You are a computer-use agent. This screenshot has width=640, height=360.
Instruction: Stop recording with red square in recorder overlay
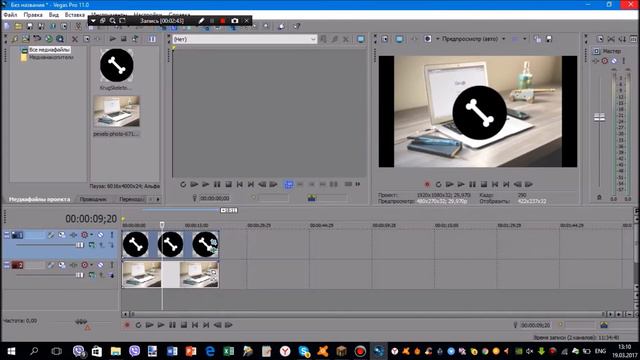click(x=222, y=21)
